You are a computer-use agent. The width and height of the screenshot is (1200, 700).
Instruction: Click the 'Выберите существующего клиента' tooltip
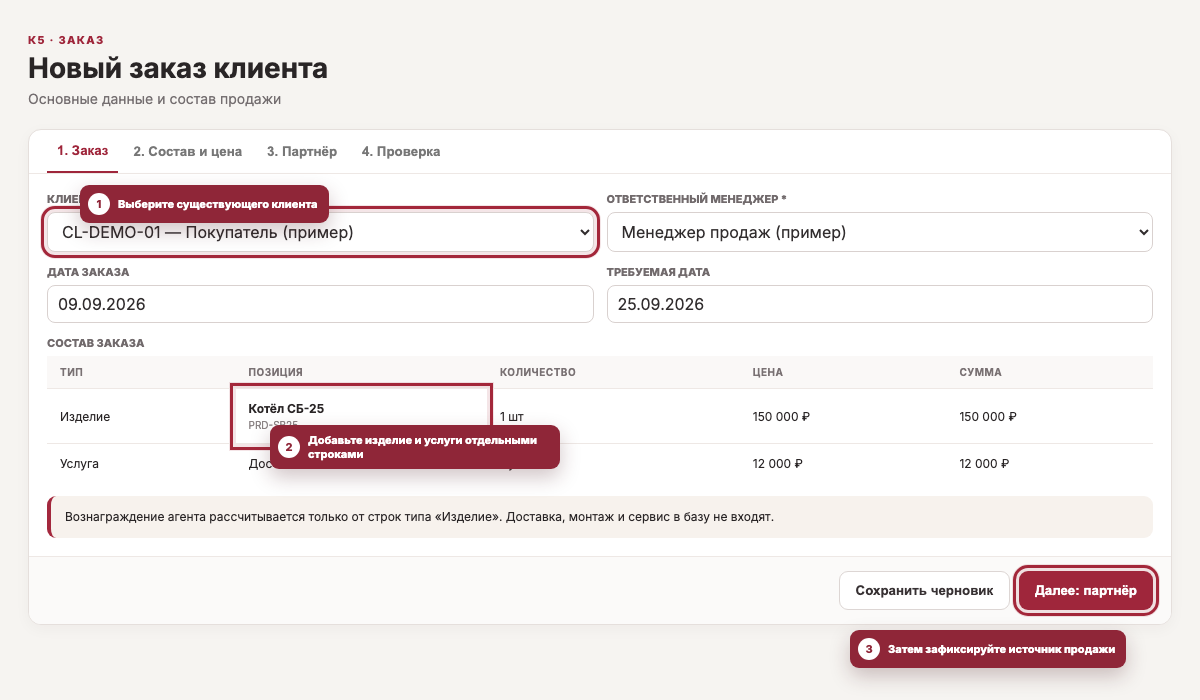point(204,204)
